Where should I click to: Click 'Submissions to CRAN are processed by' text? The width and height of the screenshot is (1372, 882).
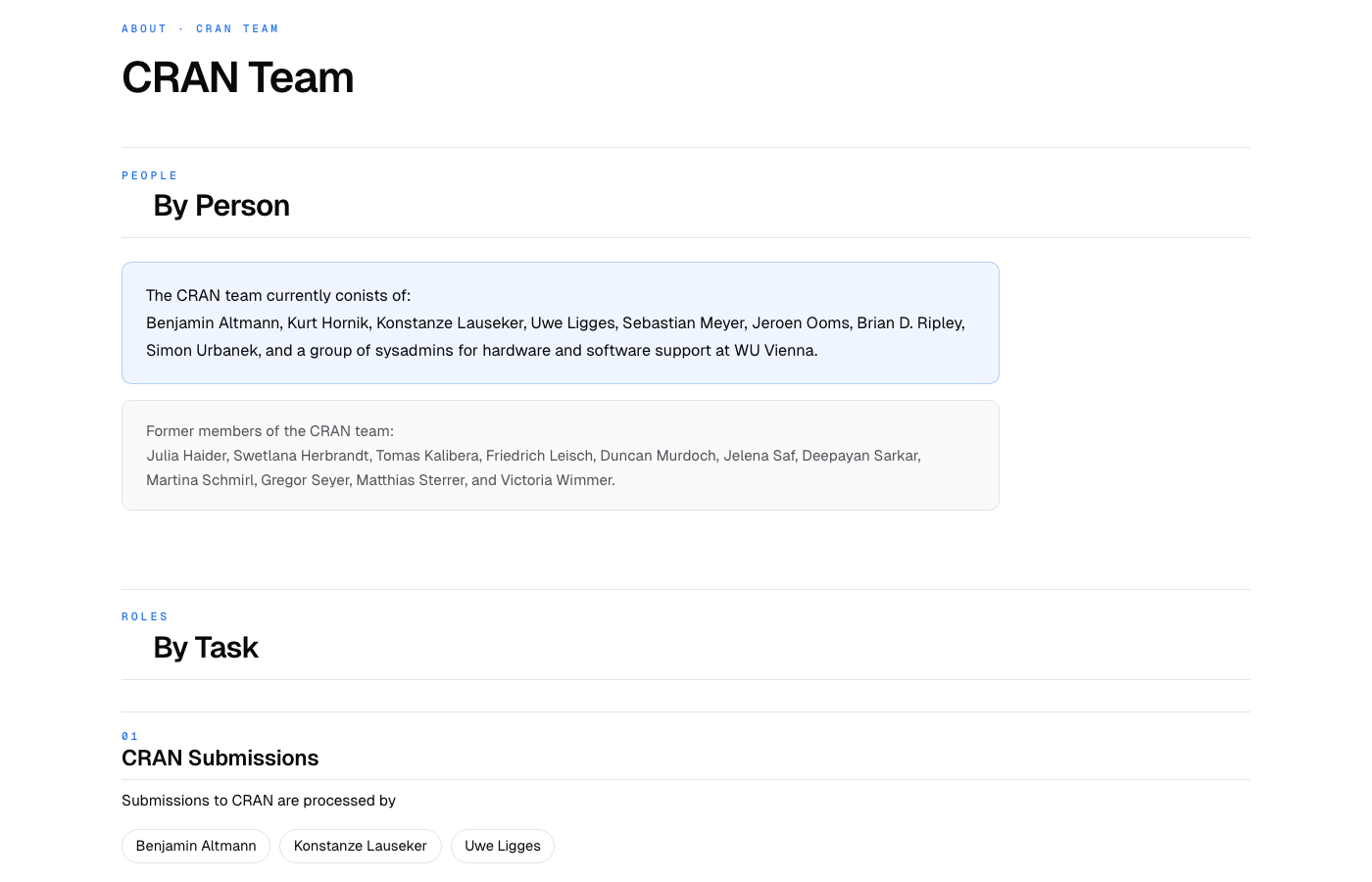[x=259, y=801]
